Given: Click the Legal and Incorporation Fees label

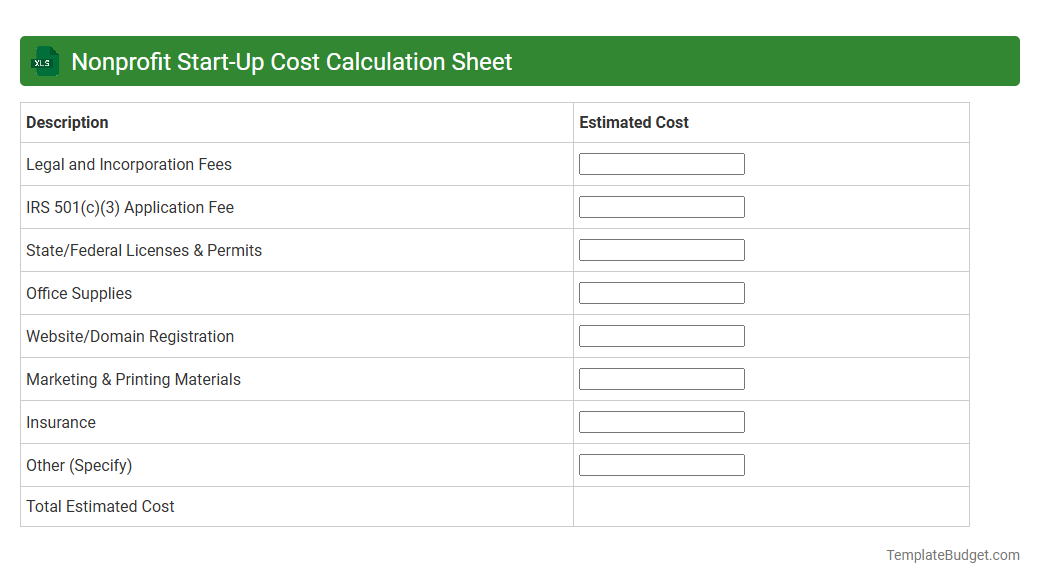Looking at the screenshot, I should pos(129,164).
